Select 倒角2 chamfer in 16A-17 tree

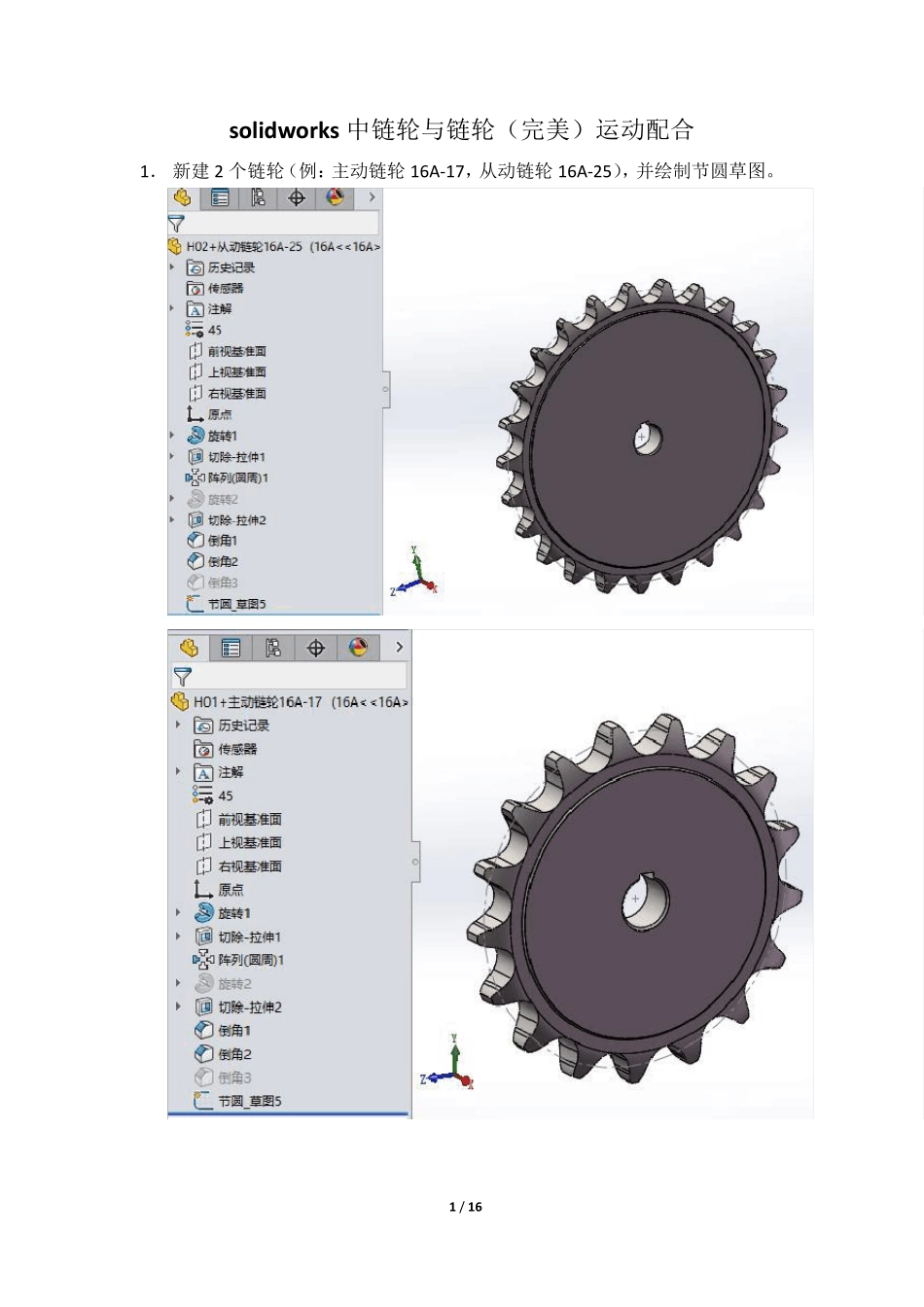click(223, 1054)
